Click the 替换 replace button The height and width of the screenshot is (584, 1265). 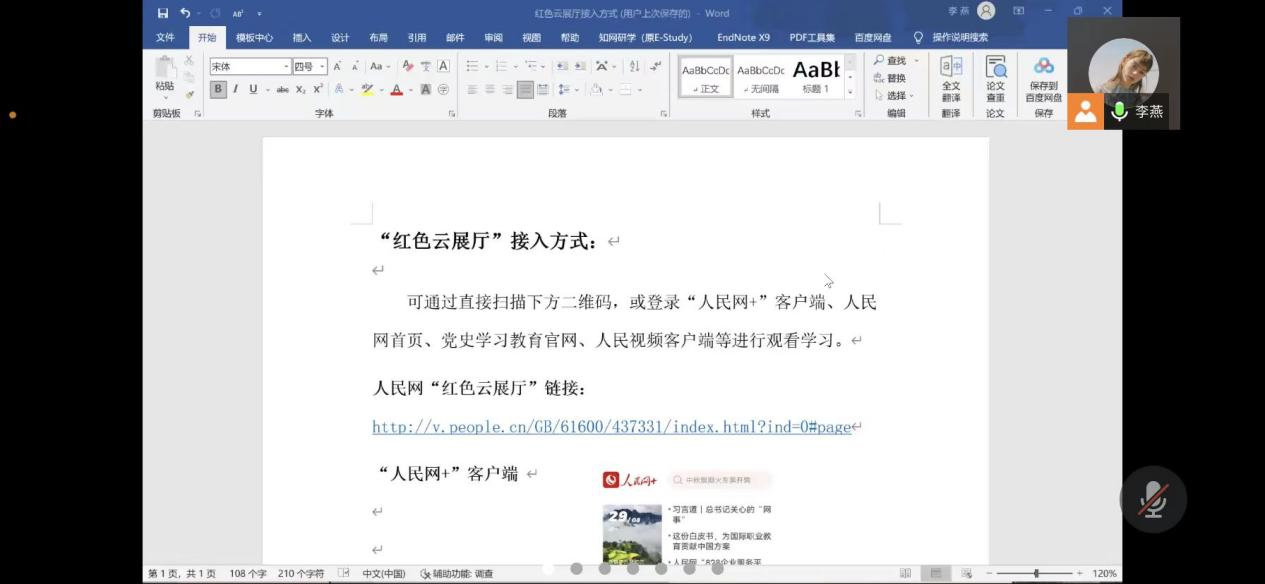(x=890, y=78)
